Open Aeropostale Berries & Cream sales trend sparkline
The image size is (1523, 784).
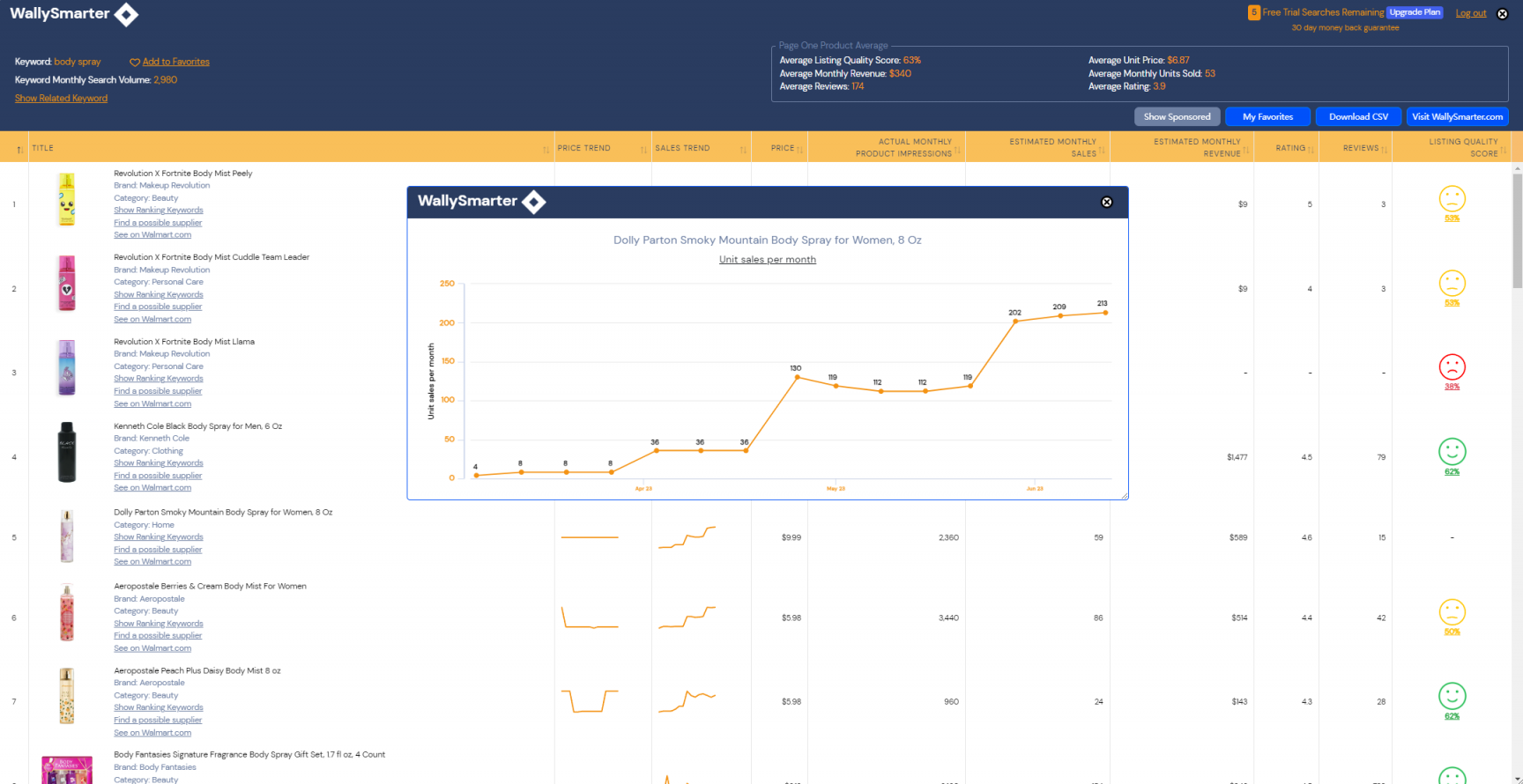(x=687, y=618)
